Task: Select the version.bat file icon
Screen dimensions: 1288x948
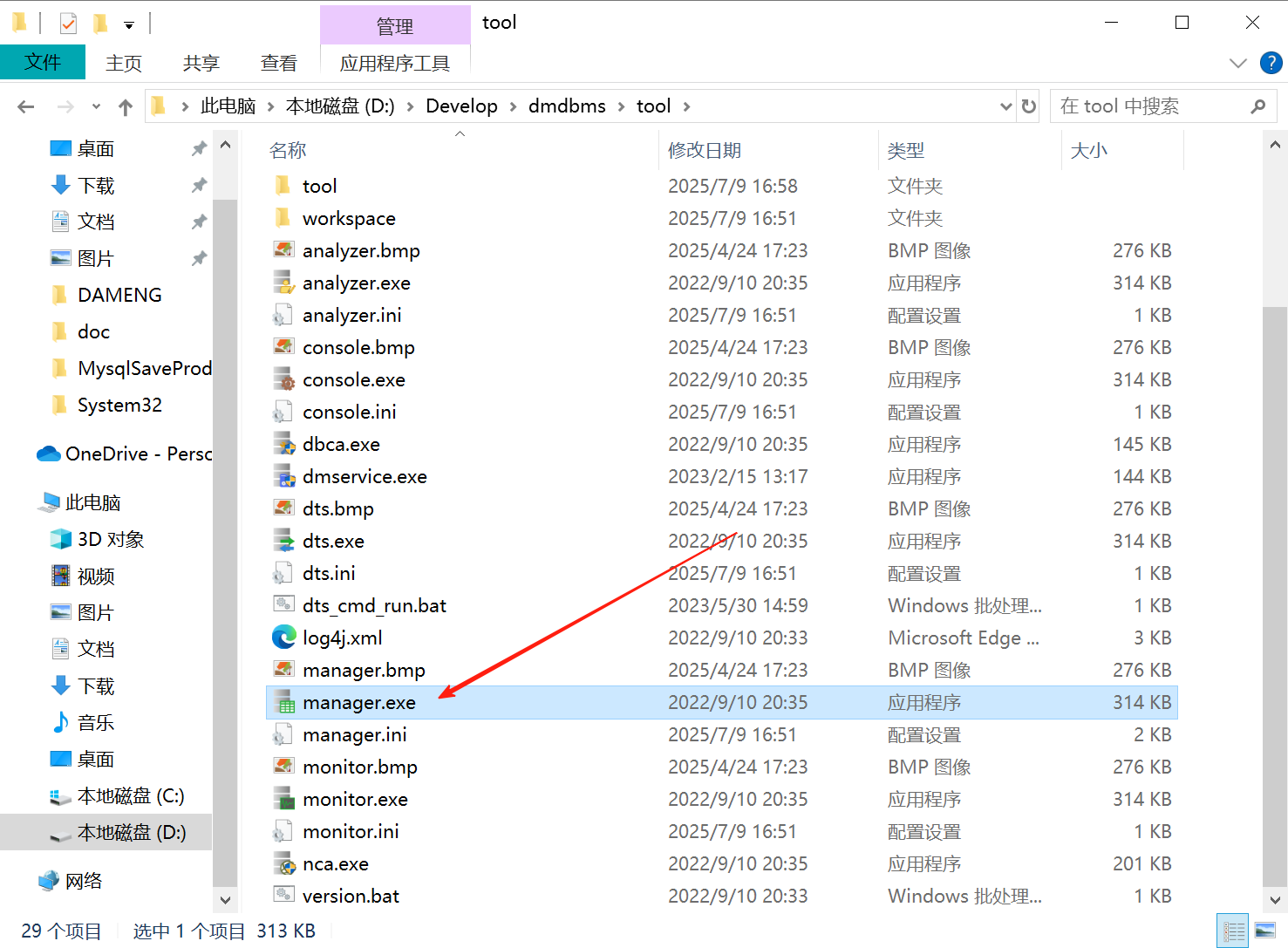Action: point(283,896)
